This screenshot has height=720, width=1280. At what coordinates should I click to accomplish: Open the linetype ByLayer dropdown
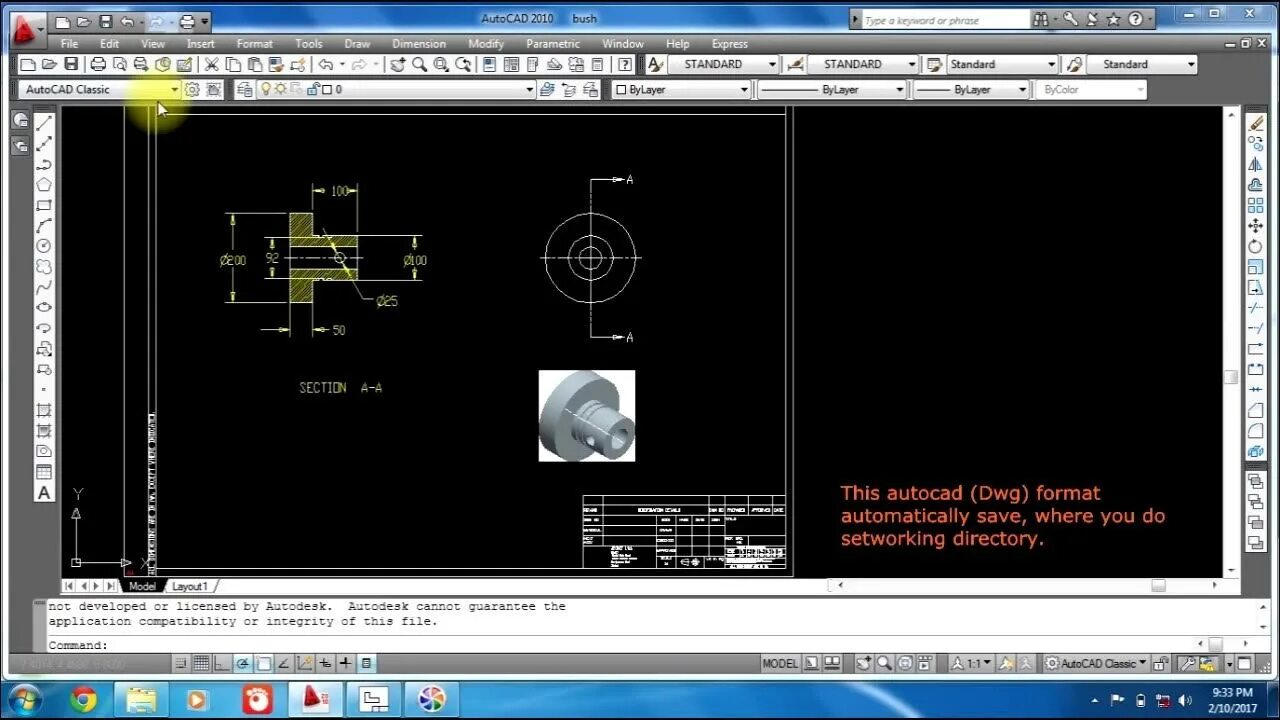(832, 89)
